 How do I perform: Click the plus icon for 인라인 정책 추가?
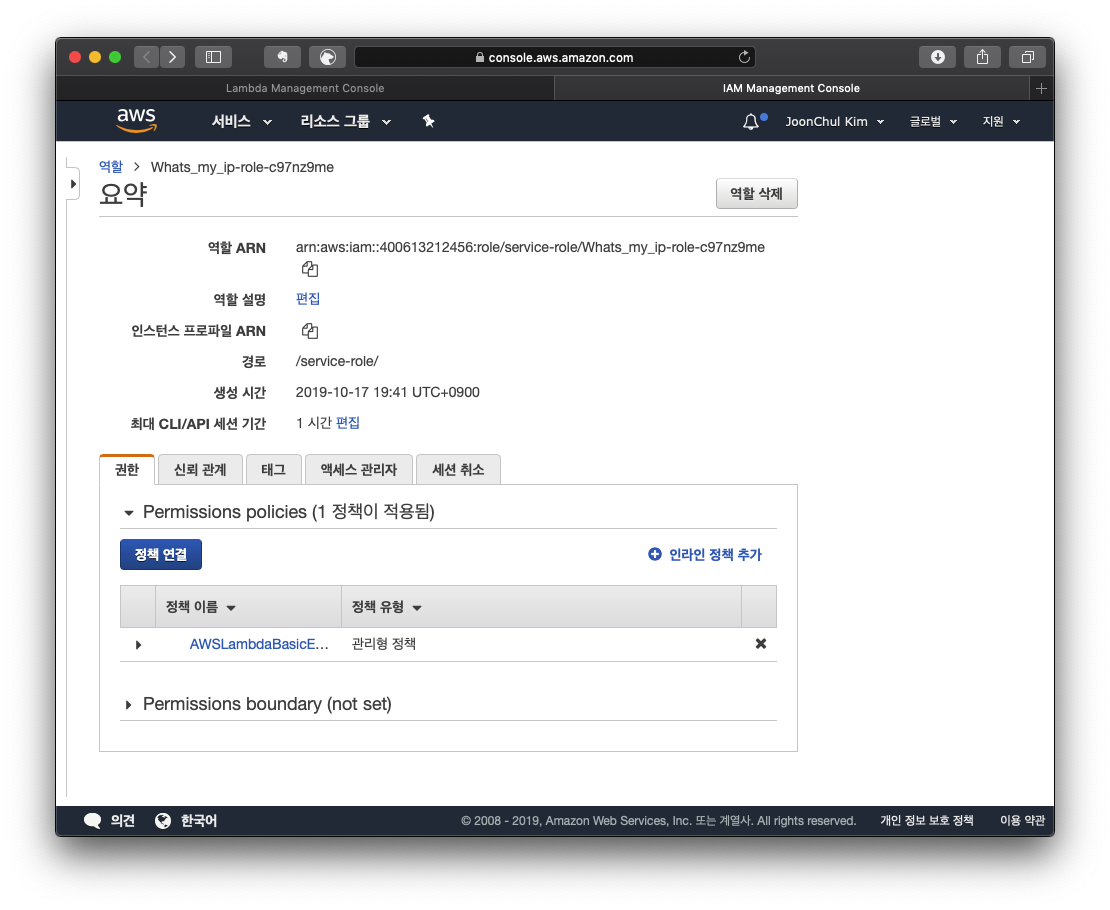click(x=655, y=554)
